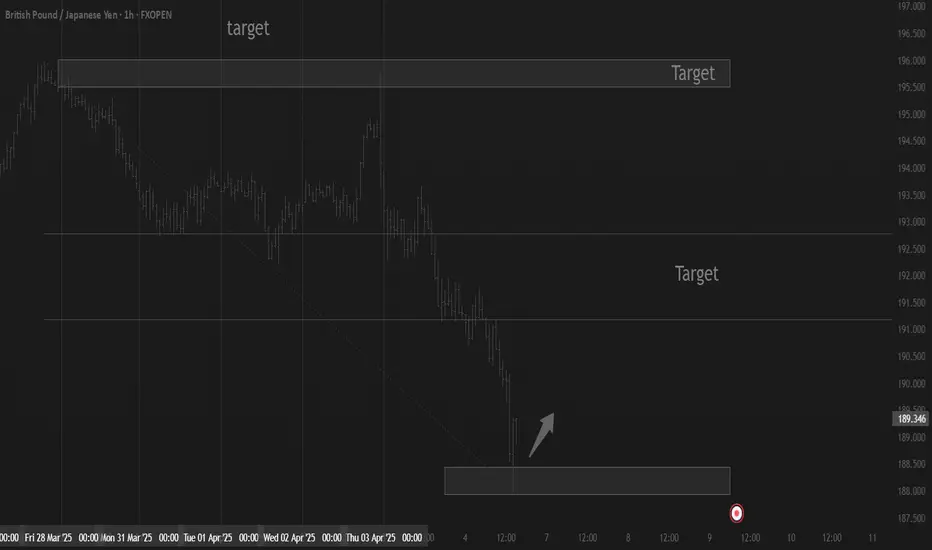Select 'Target' text between the horizontal lines
Image resolution: width=932 pixels, height=550 pixels.
click(696, 274)
